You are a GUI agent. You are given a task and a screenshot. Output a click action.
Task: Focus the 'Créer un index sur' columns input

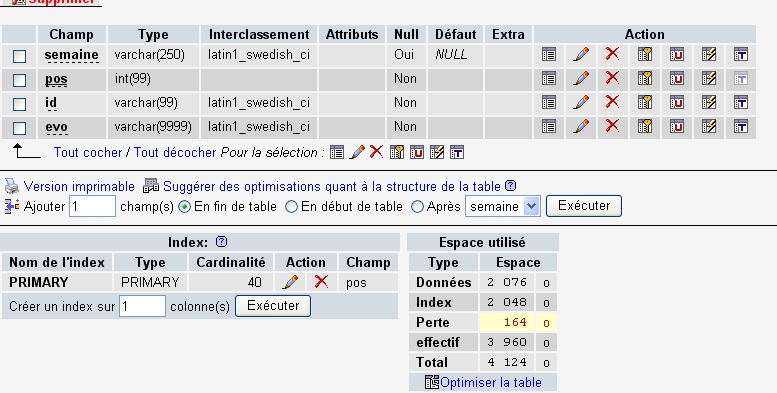[142, 306]
